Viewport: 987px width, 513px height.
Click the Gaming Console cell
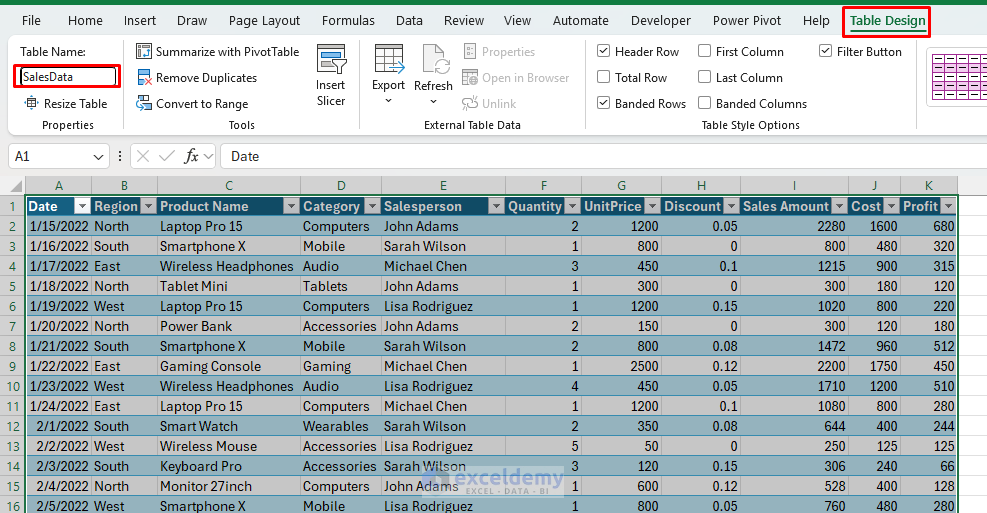[x=228, y=366]
